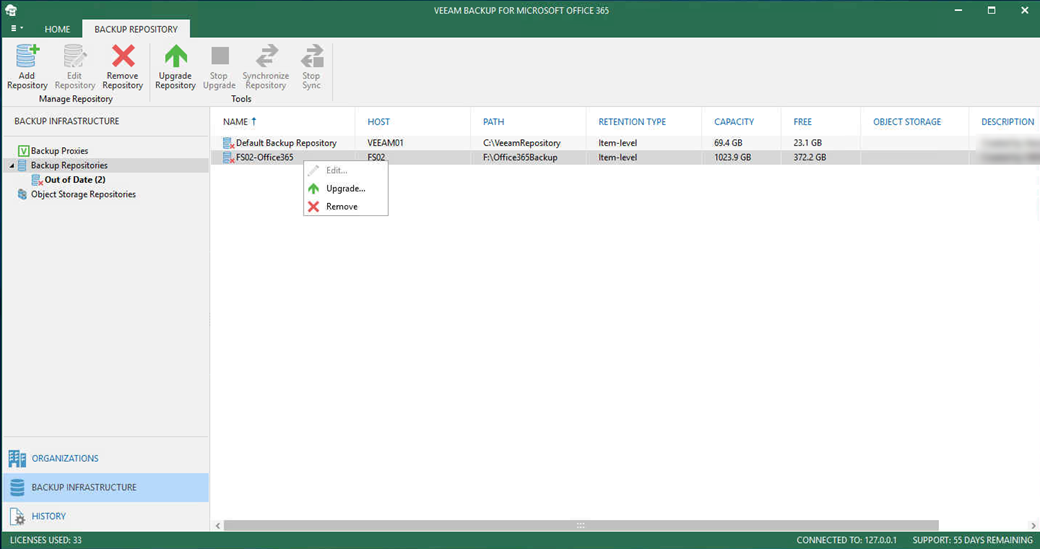Click the Out of Date repository icon
This screenshot has width=1040, height=549.
37,180
